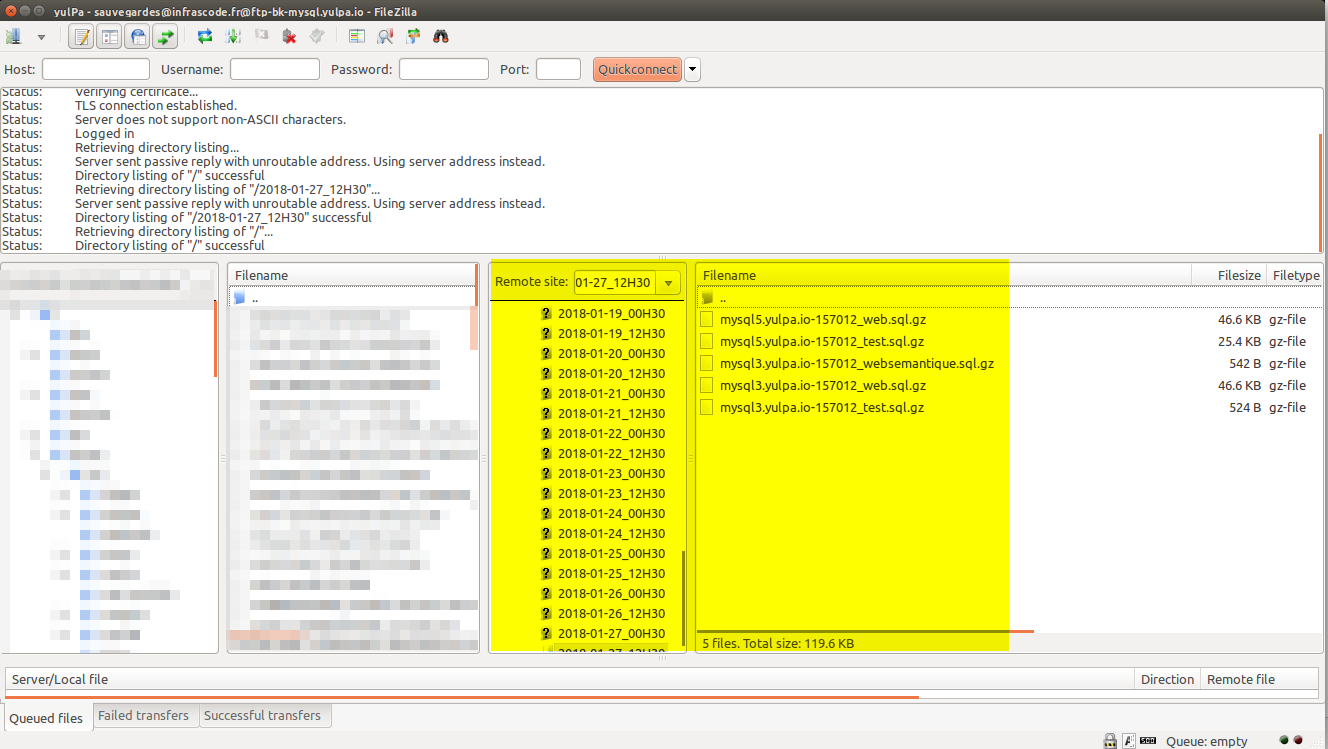Open the speed limits status bar icon
1328x749 pixels.
pos(1148,741)
